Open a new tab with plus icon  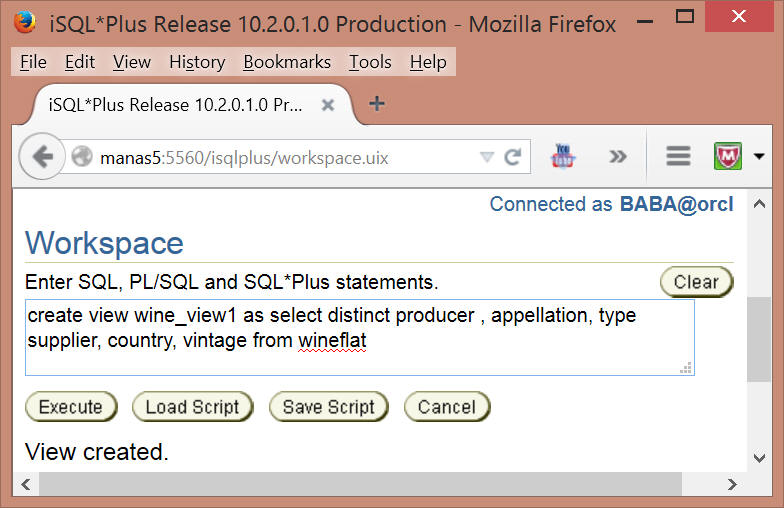click(376, 104)
